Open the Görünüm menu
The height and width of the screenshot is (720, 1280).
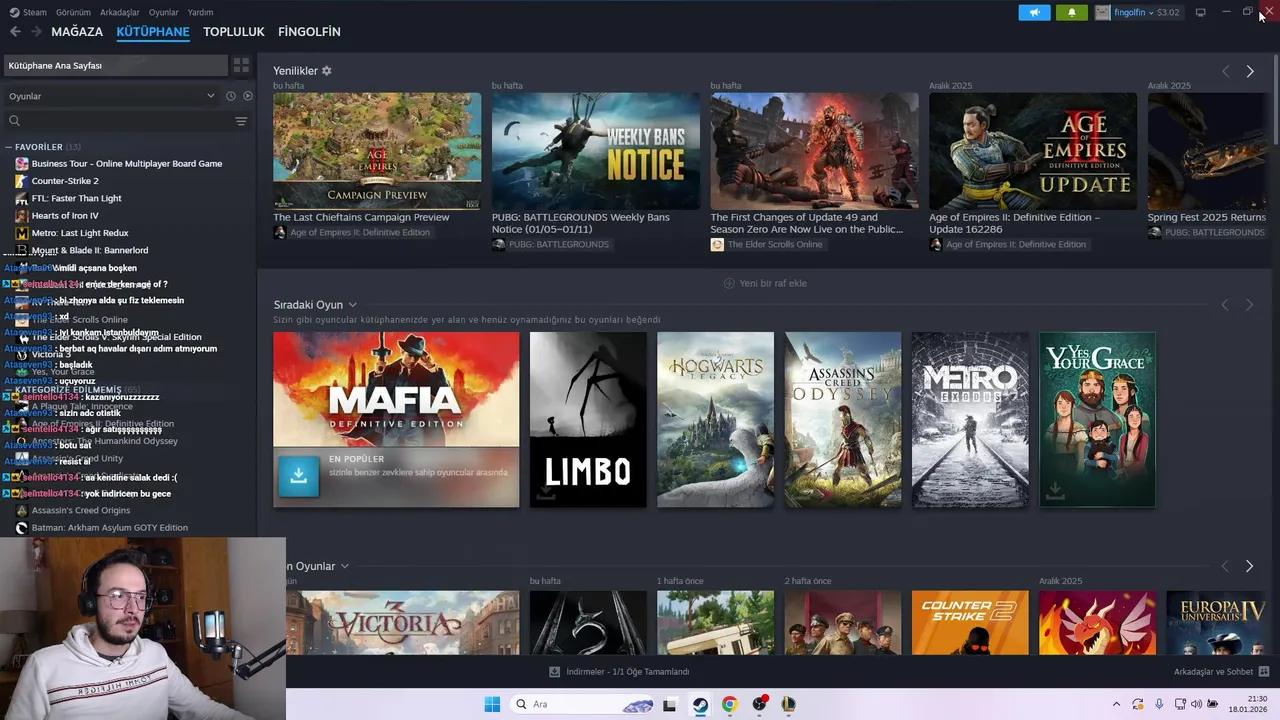(x=73, y=12)
